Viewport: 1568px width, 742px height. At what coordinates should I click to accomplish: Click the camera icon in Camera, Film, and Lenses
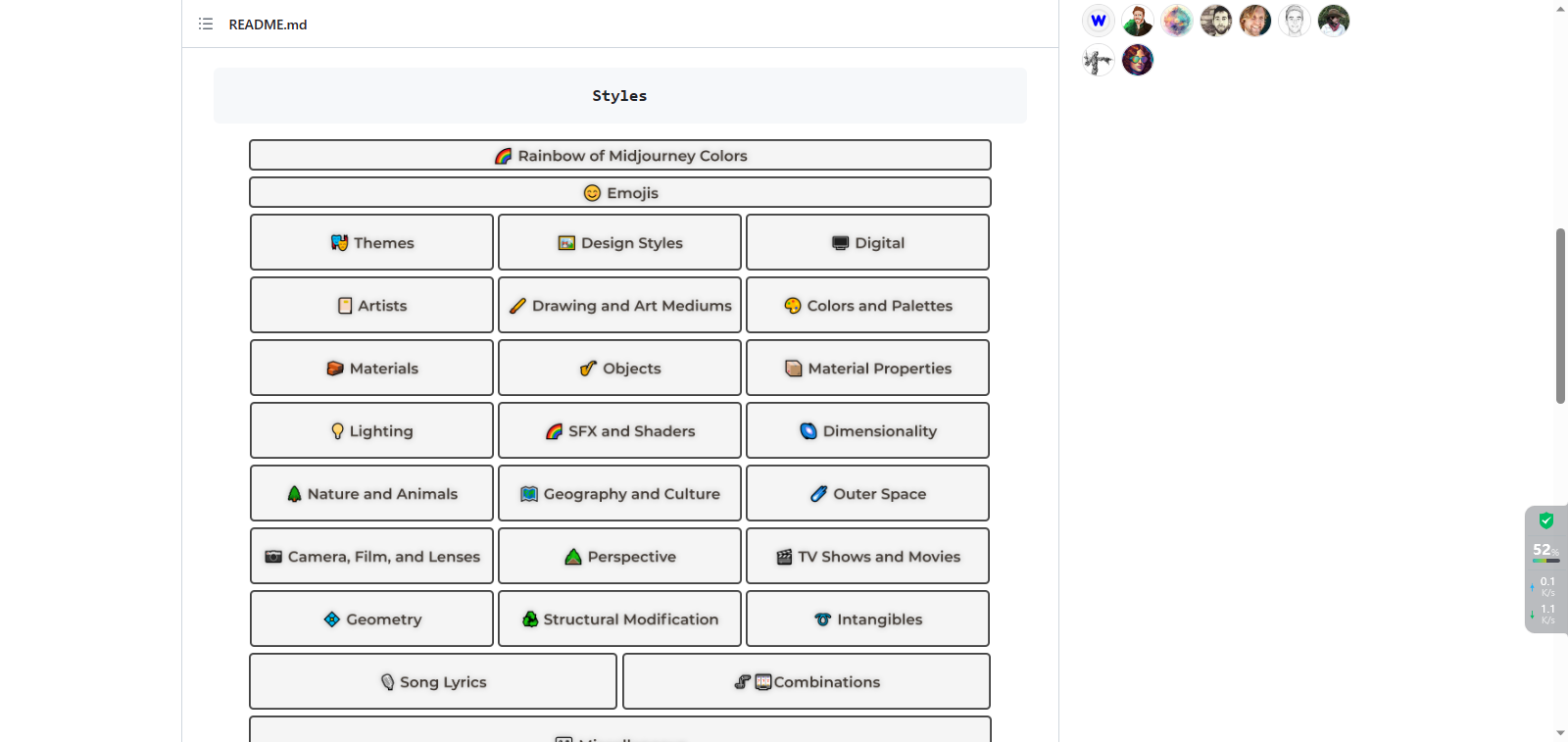[x=273, y=557]
